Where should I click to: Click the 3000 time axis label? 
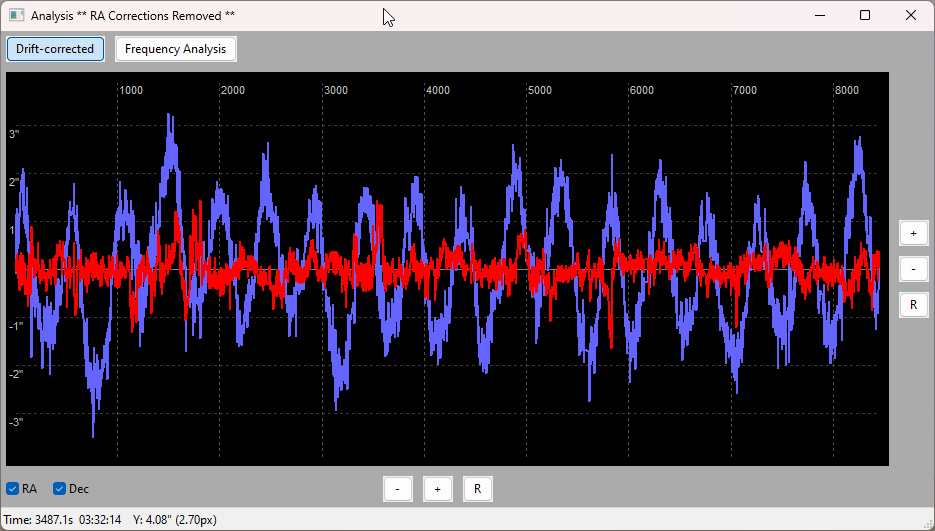pyautogui.click(x=336, y=90)
